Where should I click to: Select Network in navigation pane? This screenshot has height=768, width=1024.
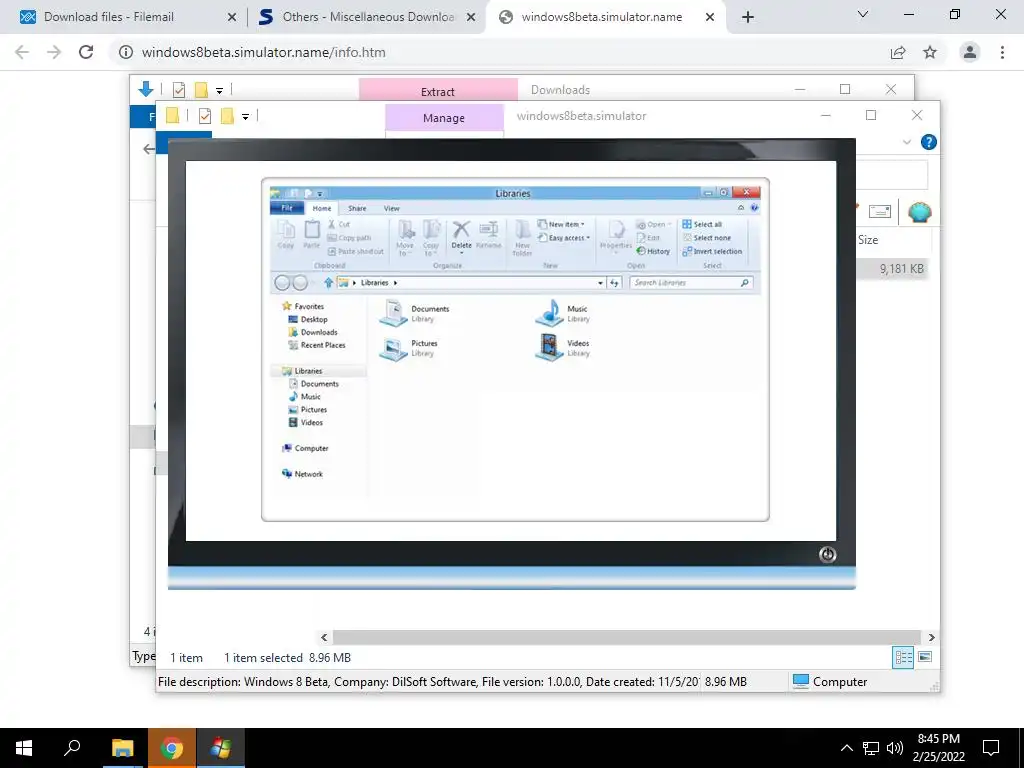(x=302, y=474)
